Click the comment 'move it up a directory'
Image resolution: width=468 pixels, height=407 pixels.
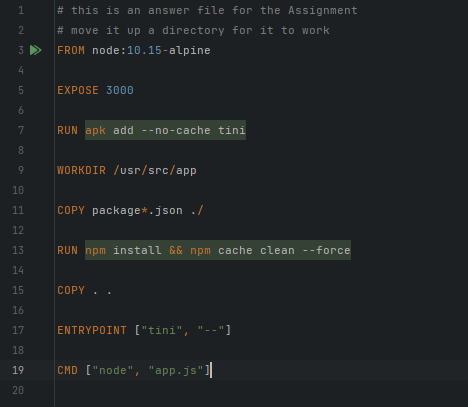pos(148,31)
